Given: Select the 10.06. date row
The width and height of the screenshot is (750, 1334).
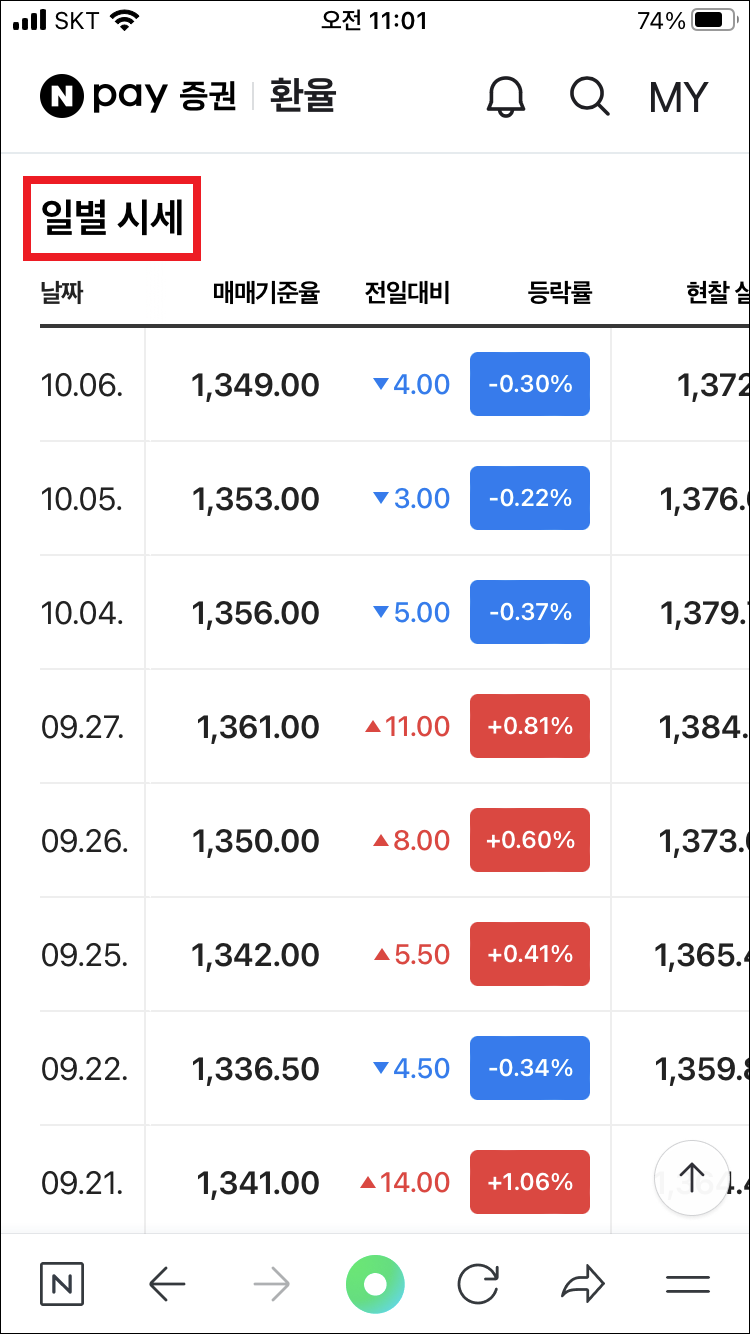Looking at the screenshot, I should pos(82,385).
